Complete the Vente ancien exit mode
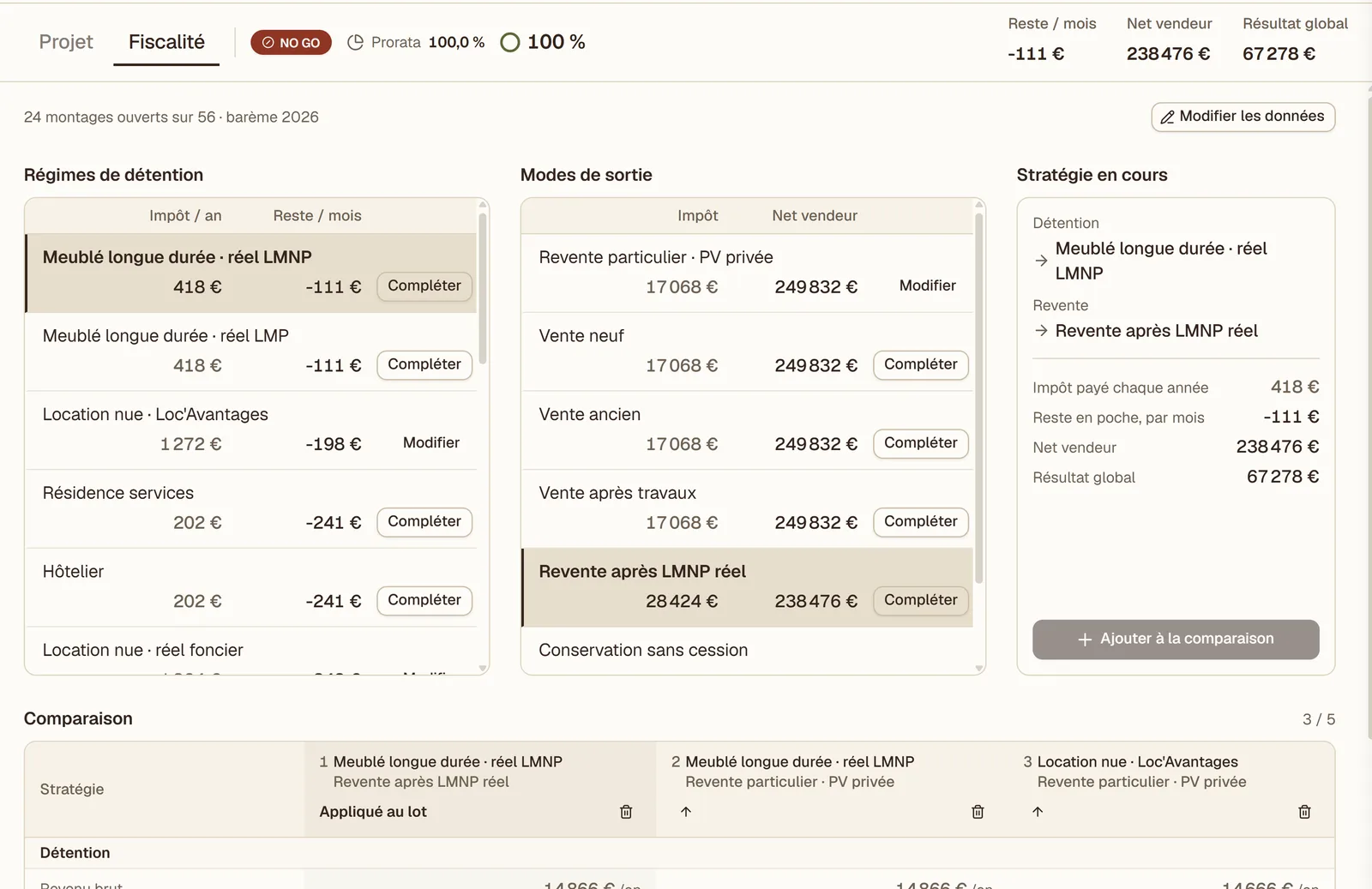This screenshot has width=1372, height=889. click(x=921, y=443)
